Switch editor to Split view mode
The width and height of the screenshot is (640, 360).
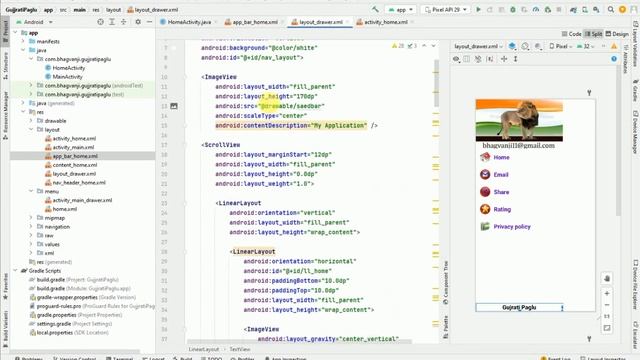(x=593, y=34)
